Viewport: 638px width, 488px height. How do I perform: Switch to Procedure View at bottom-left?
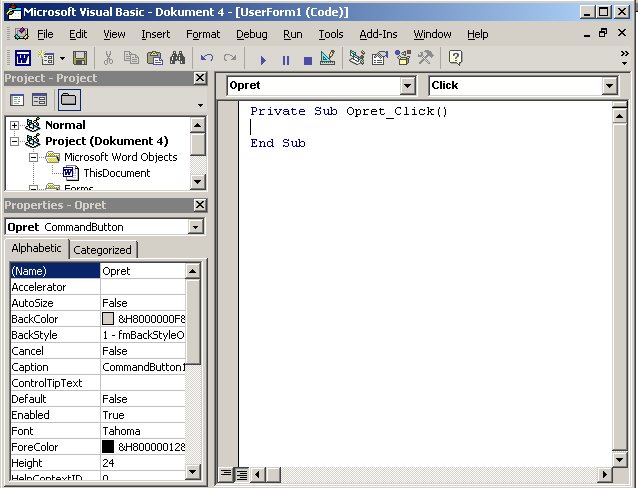[226, 474]
